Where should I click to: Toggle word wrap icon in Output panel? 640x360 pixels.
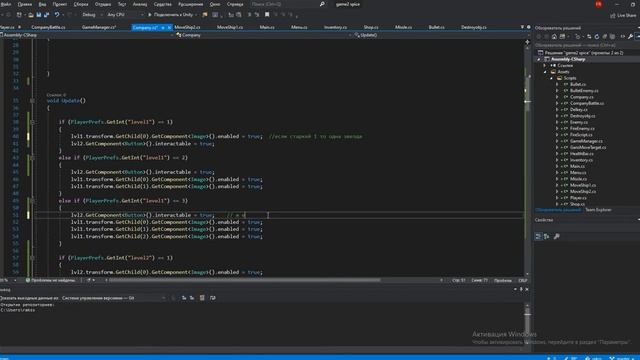(x=213, y=298)
